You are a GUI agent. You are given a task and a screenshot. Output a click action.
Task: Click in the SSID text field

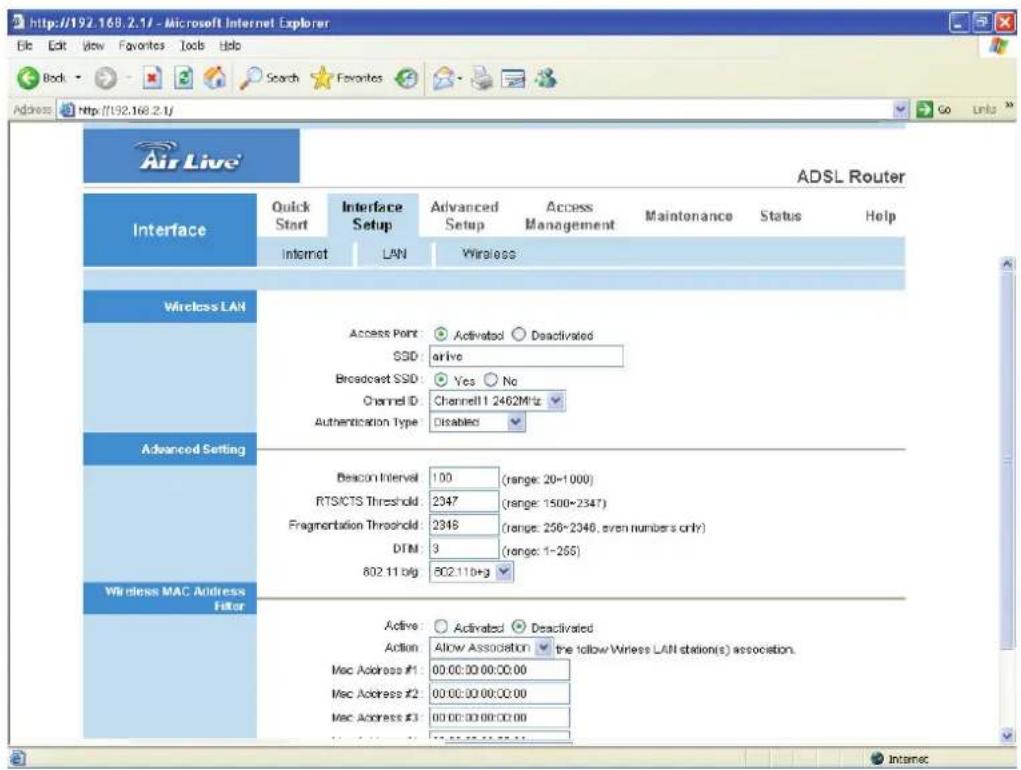pos(526,356)
